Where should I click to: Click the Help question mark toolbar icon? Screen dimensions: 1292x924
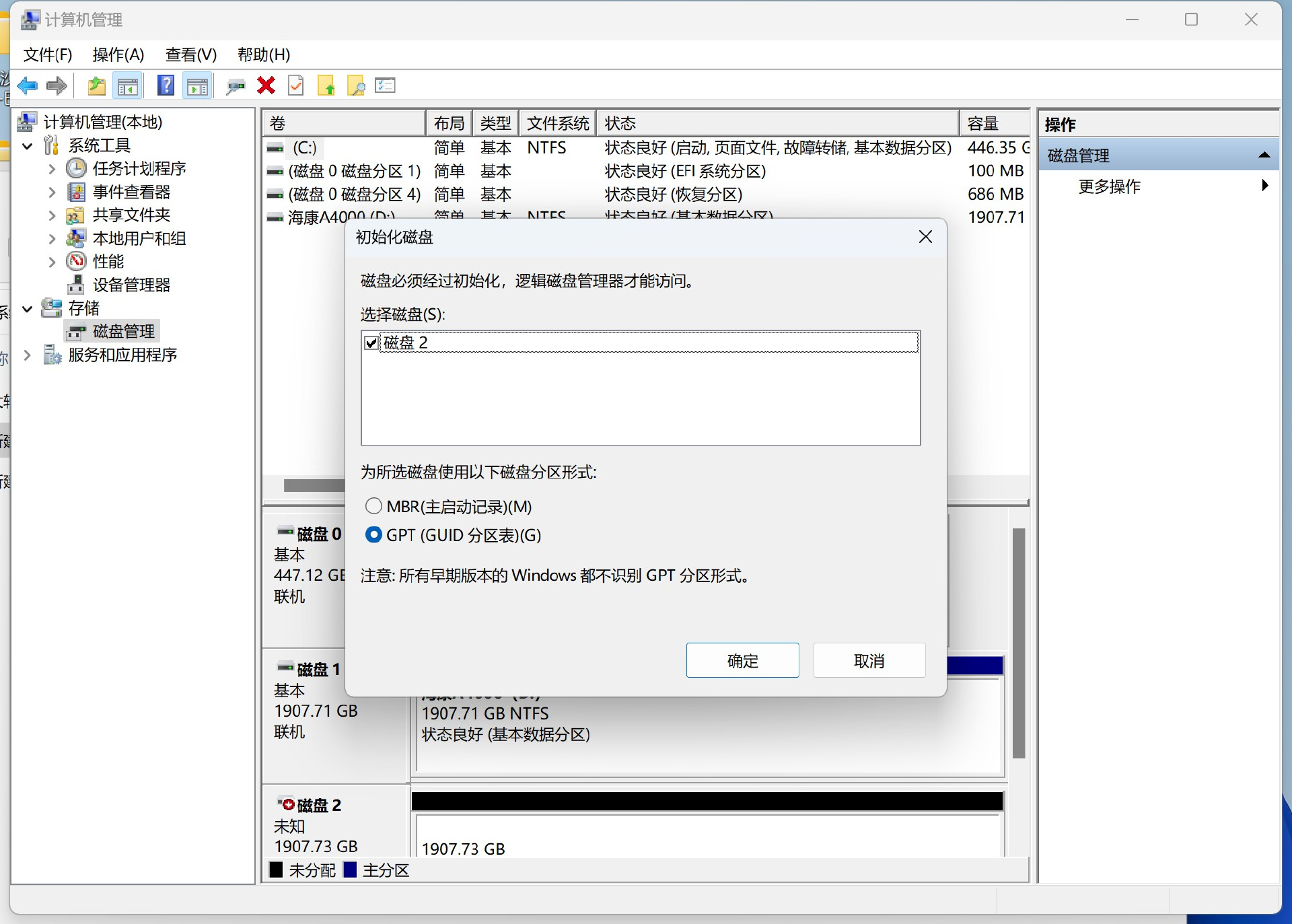coord(166,85)
